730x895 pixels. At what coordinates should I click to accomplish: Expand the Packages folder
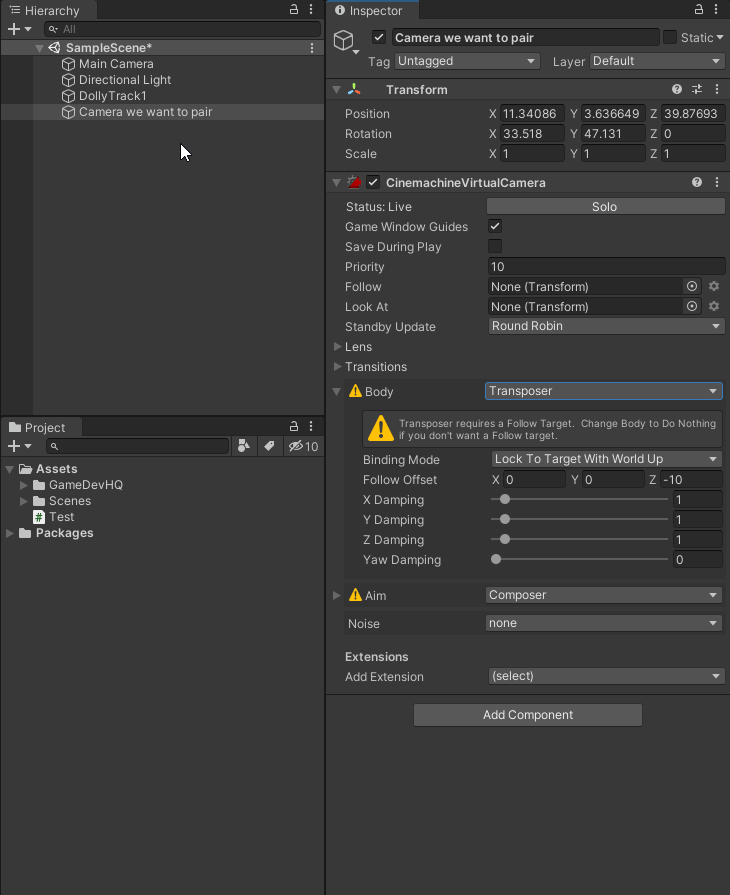point(9,533)
